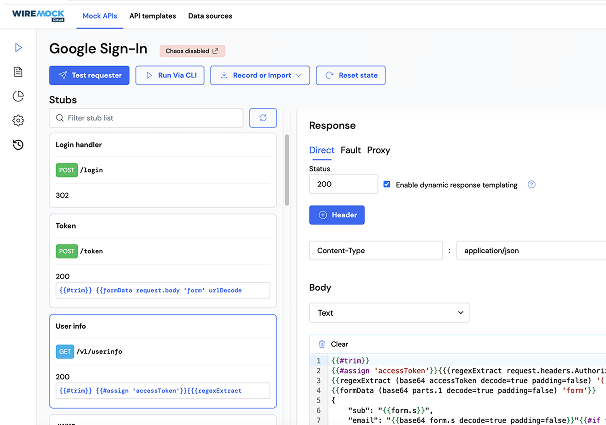Image resolution: width=606 pixels, height=425 pixels.
Task: Expand the body Text type dropdown
Action: 388,313
